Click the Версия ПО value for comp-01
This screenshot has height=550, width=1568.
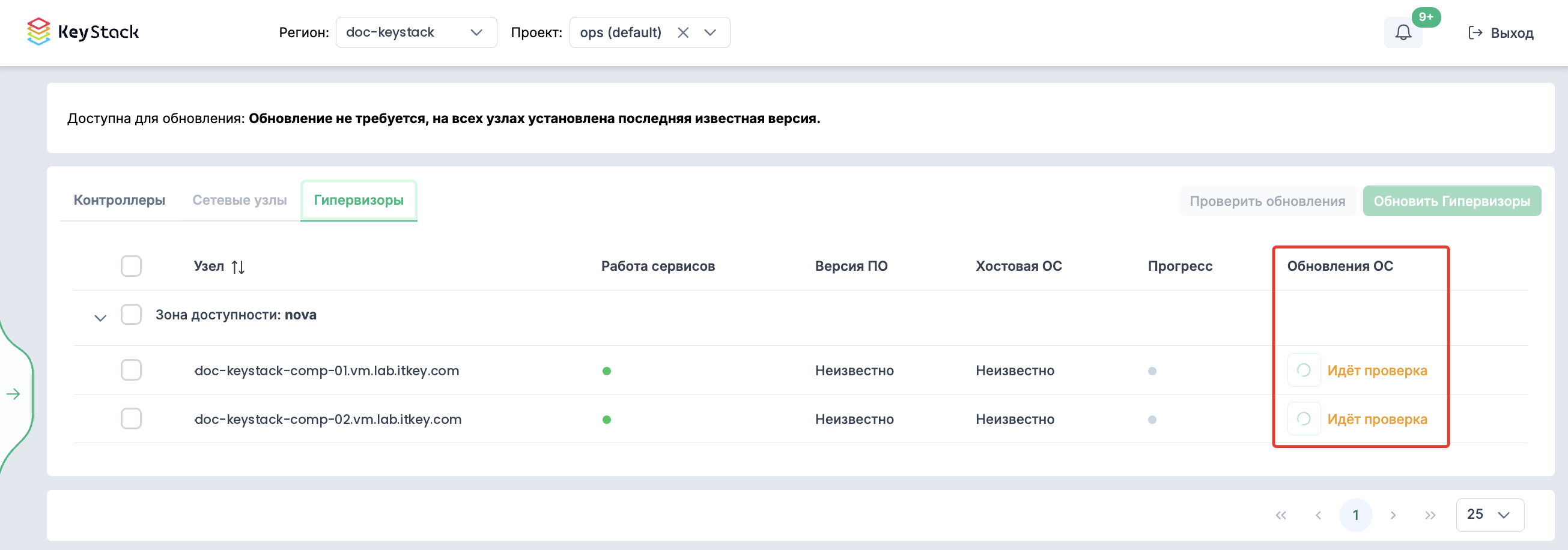click(x=854, y=370)
